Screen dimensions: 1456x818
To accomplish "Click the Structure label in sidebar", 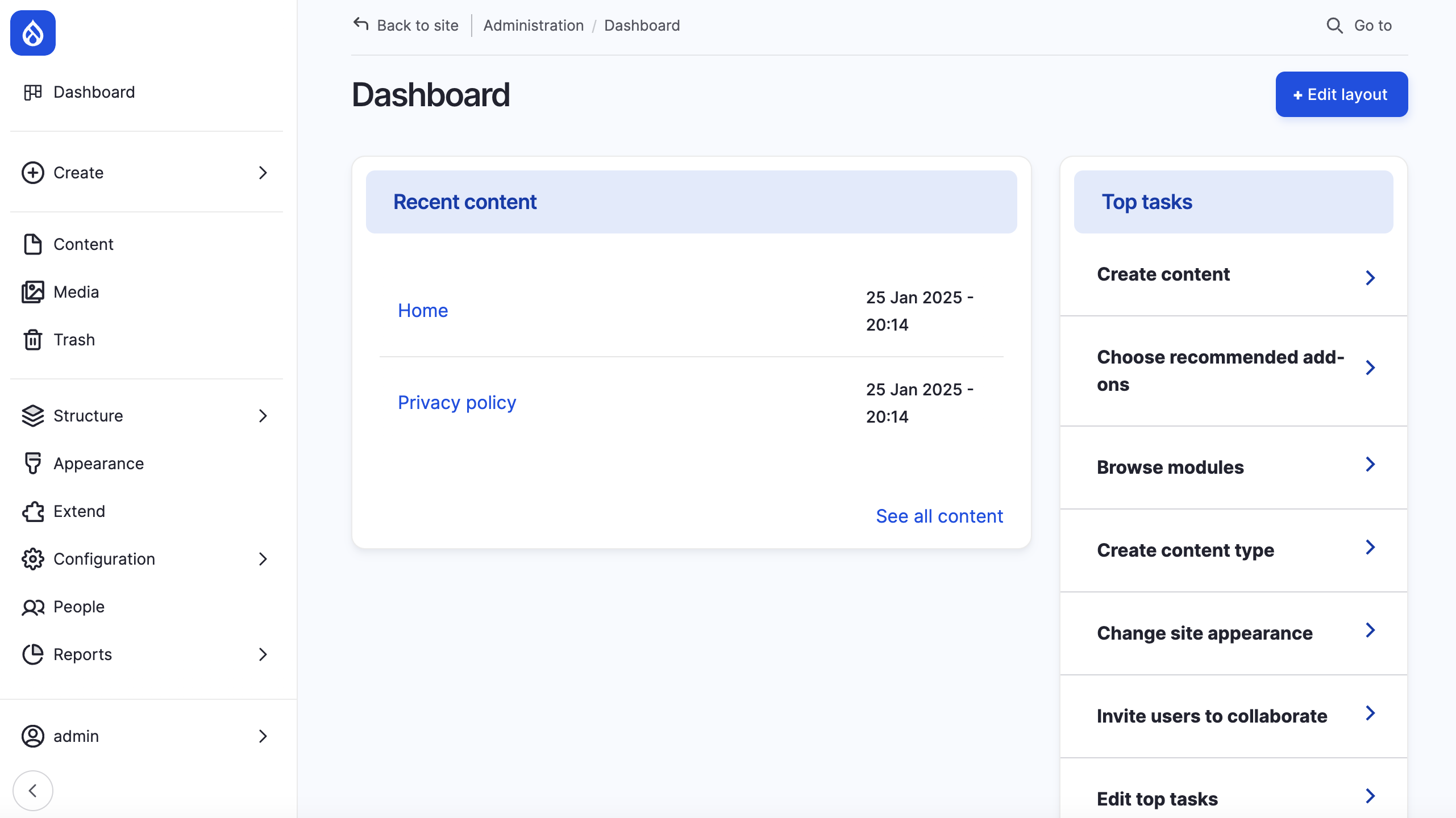I will [88, 416].
